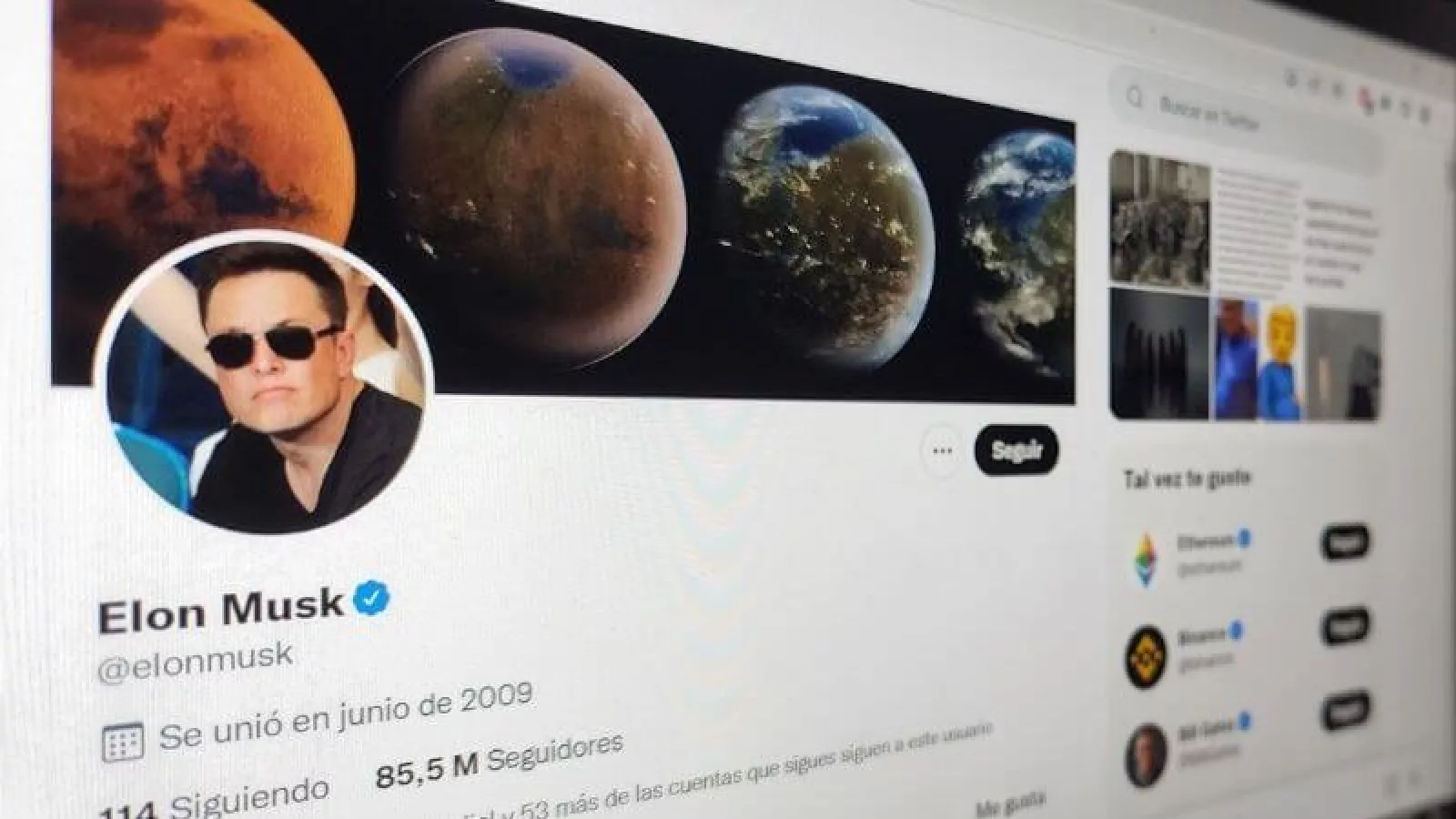
Task: Open the Binance logo avatar in suggestions
Action: pos(1146,656)
